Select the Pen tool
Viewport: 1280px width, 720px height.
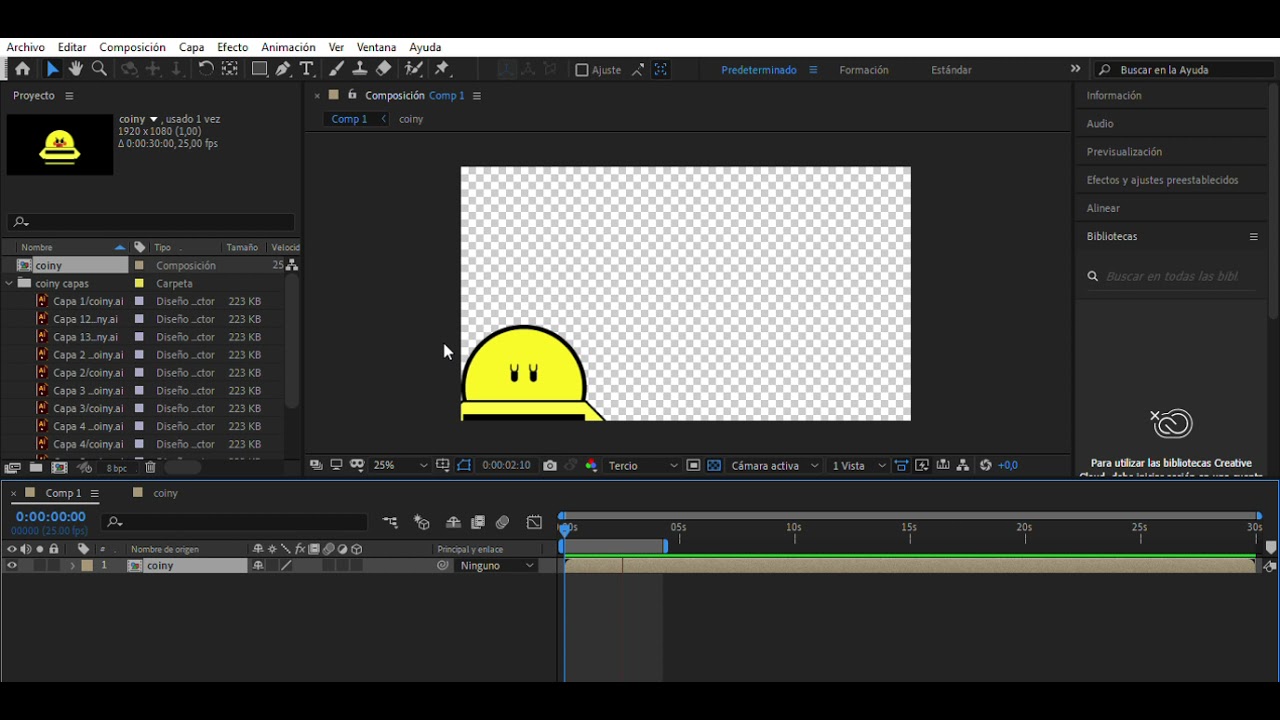click(x=283, y=69)
